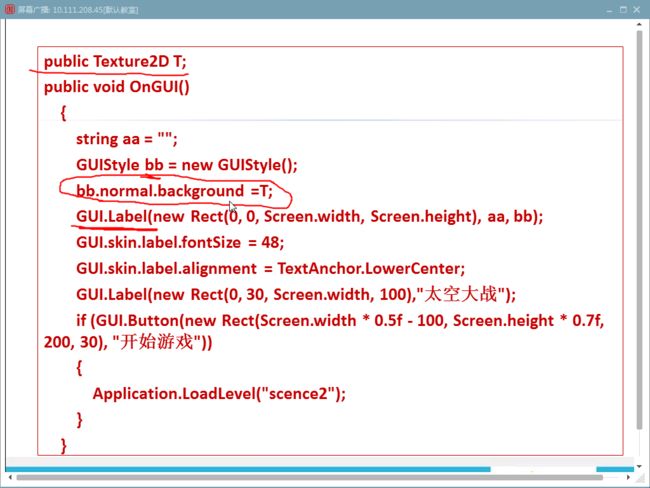The image size is (650, 488).
Task: Click the label line containing "太空大战"
Action: click(x=296, y=294)
